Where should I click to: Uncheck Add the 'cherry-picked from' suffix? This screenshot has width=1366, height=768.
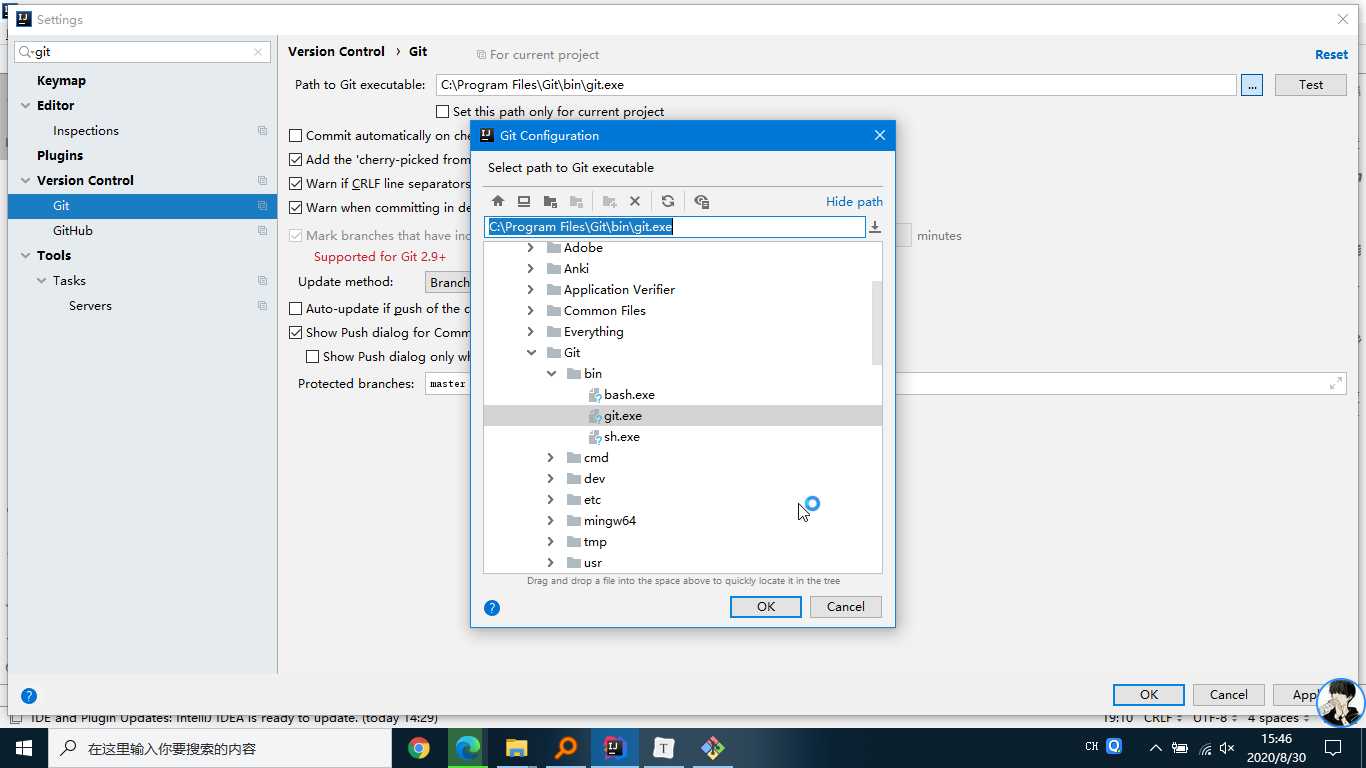[x=296, y=160]
